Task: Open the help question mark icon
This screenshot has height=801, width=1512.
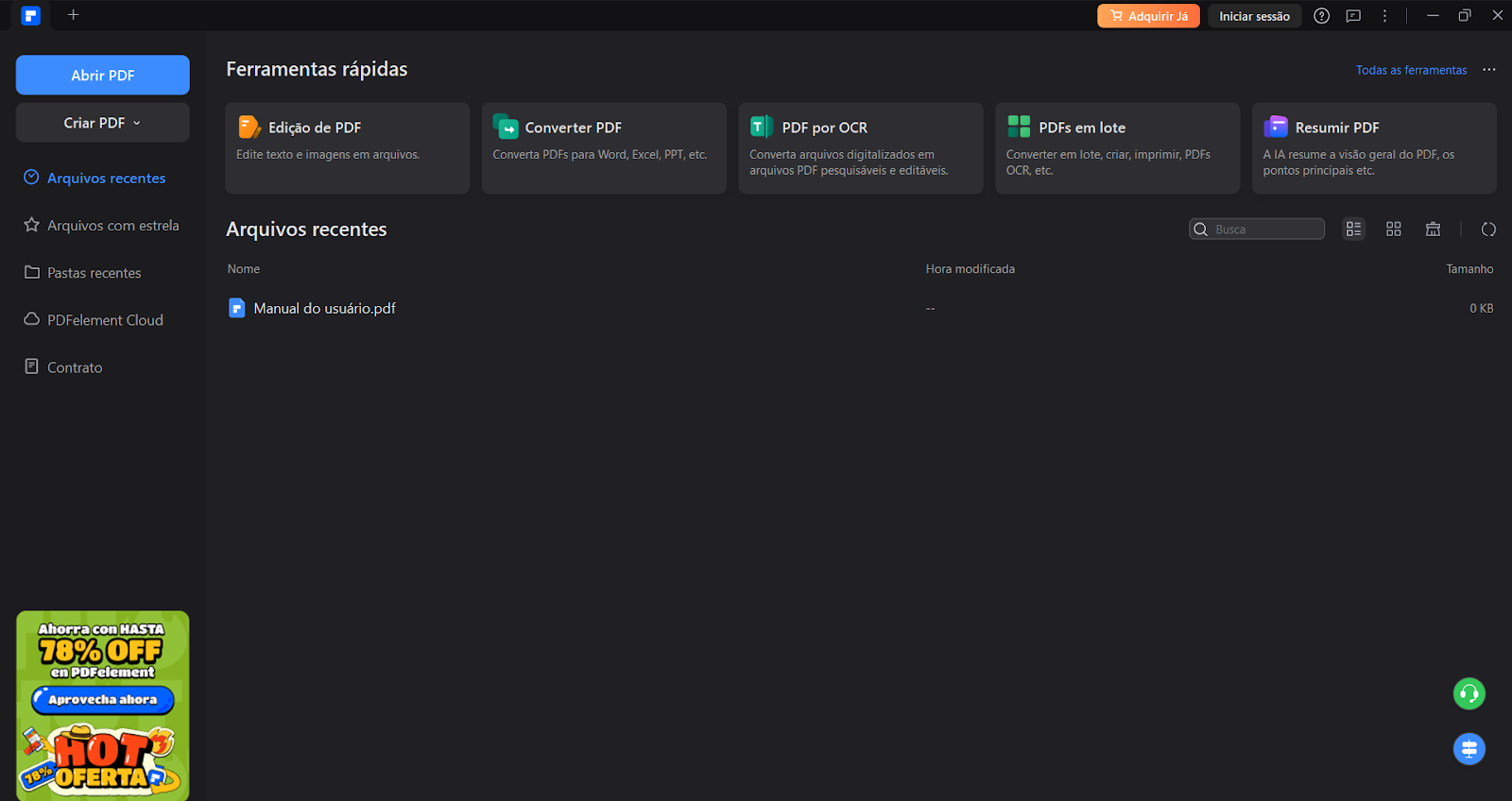Action: (1321, 16)
